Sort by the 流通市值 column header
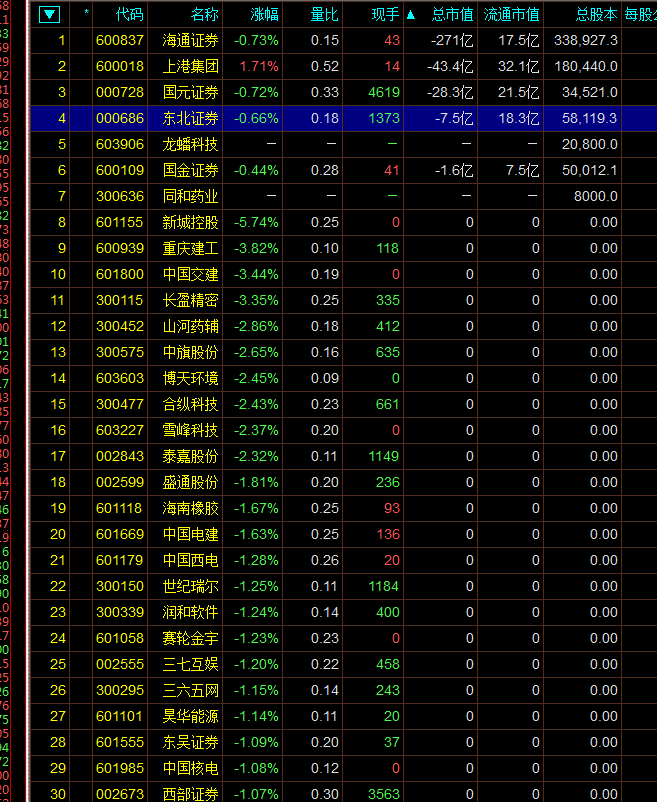The width and height of the screenshot is (657, 802). click(511, 14)
